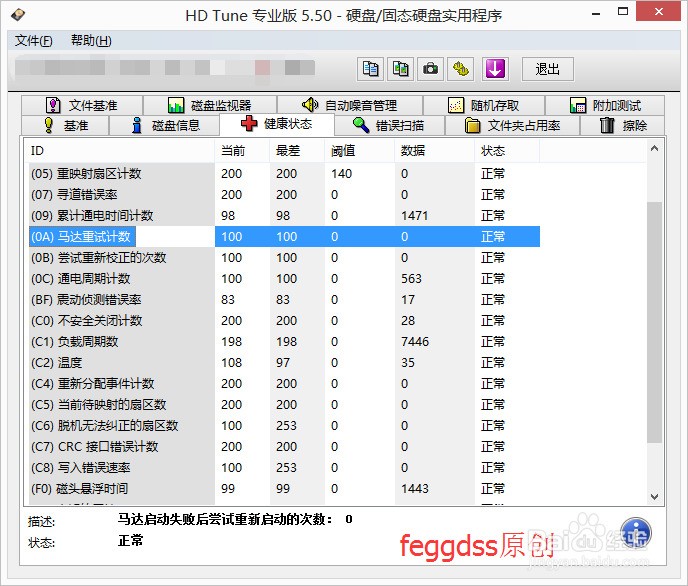688x586 pixels.
Task: Click the 磁盘监视器 chart icon
Action: 176,105
